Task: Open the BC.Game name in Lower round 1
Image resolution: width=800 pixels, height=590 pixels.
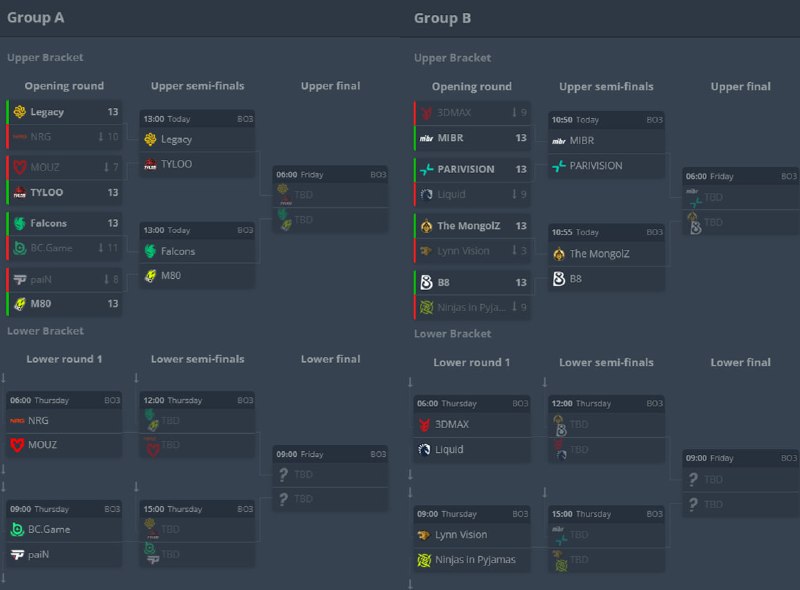Action: pos(49,530)
